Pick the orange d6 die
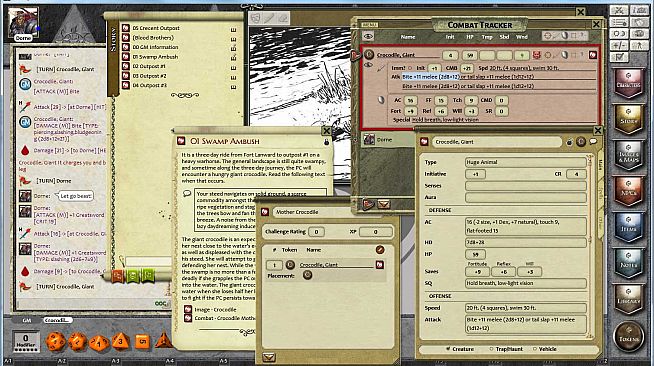The height and width of the screenshot is (366, 654). [x=142, y=341]
